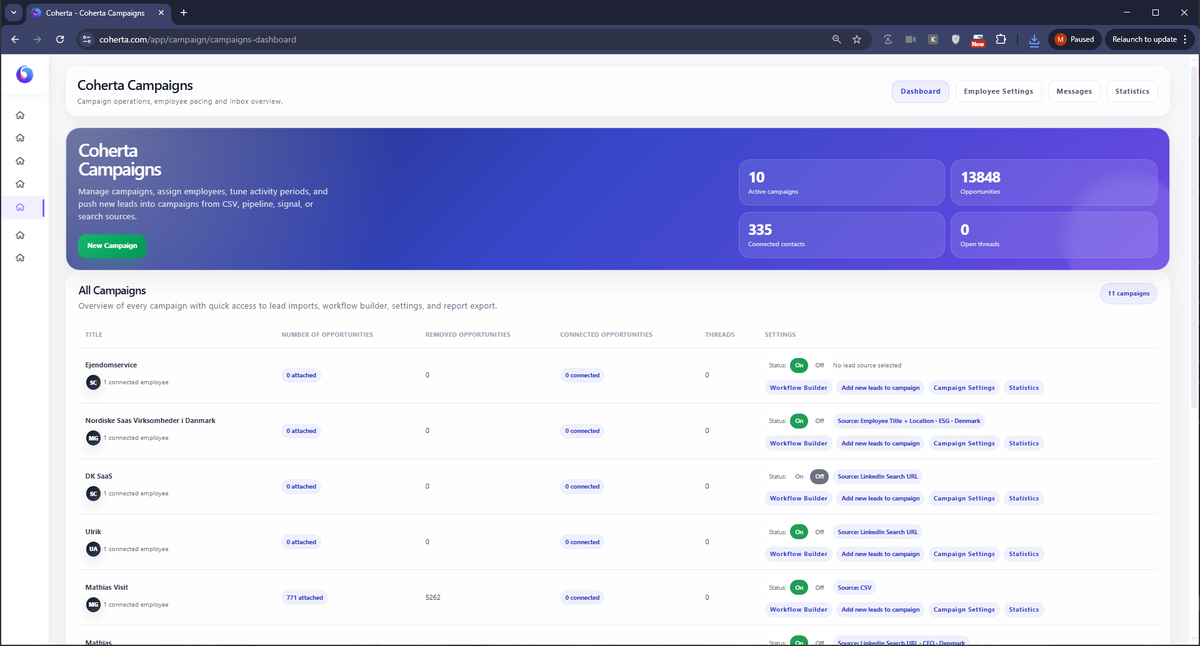Viewport: 1200px width, 646px height.
Task: Click the MG avatar in Mathias Visit row
Action: [x=93, y=604]
